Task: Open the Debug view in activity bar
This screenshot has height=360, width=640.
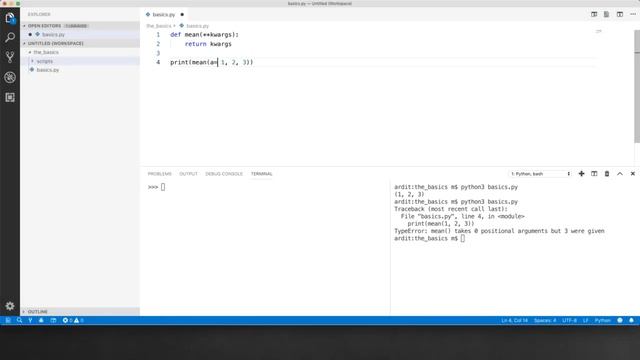Action: click(10, 77)
